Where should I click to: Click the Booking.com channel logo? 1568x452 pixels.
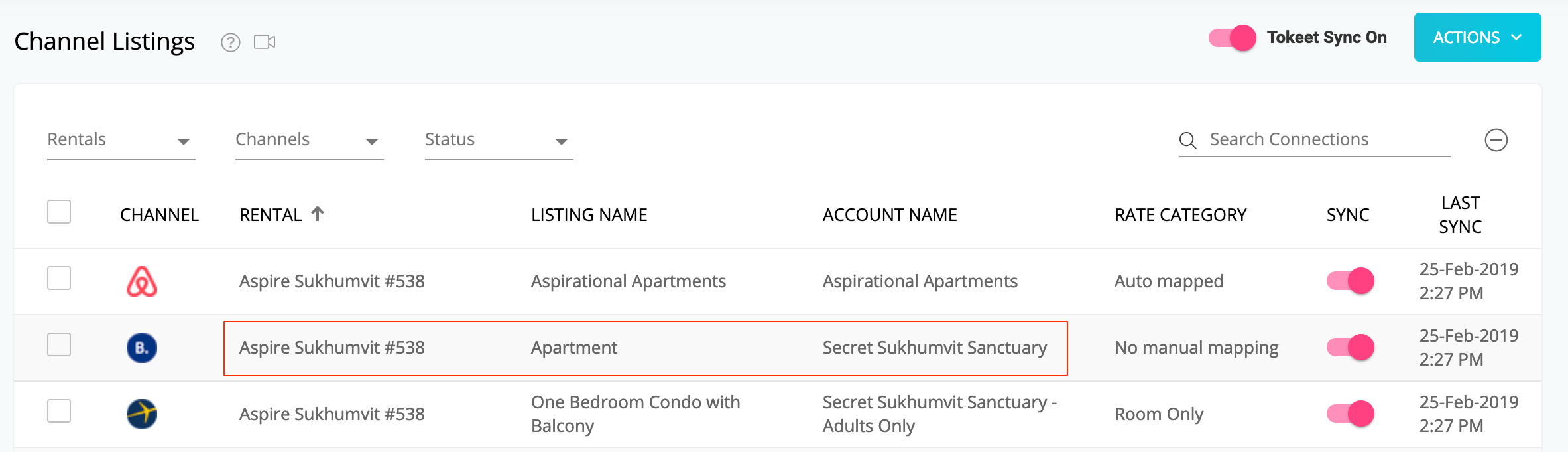(x=142, y=348)
